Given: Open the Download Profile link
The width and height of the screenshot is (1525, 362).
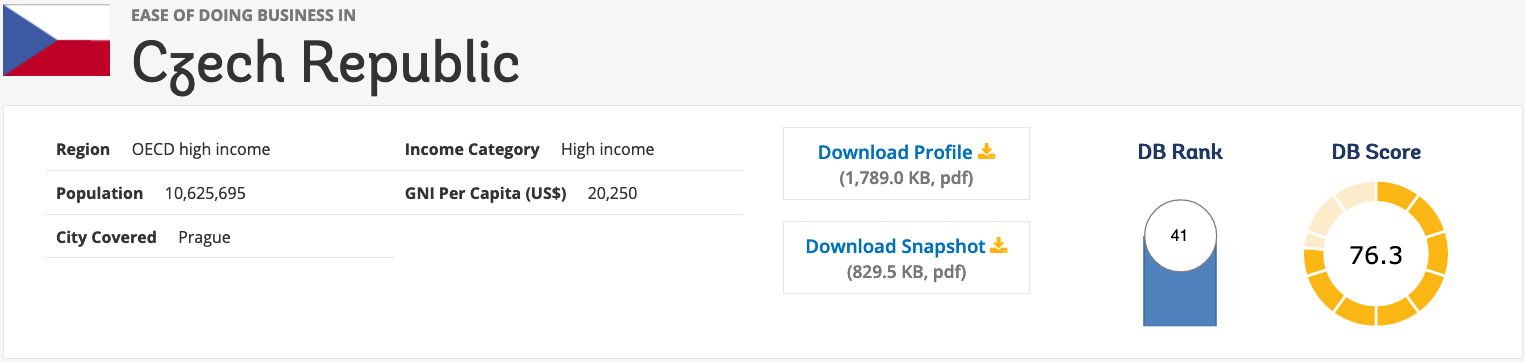Looking at the screenshot, I should coord(895,153).
